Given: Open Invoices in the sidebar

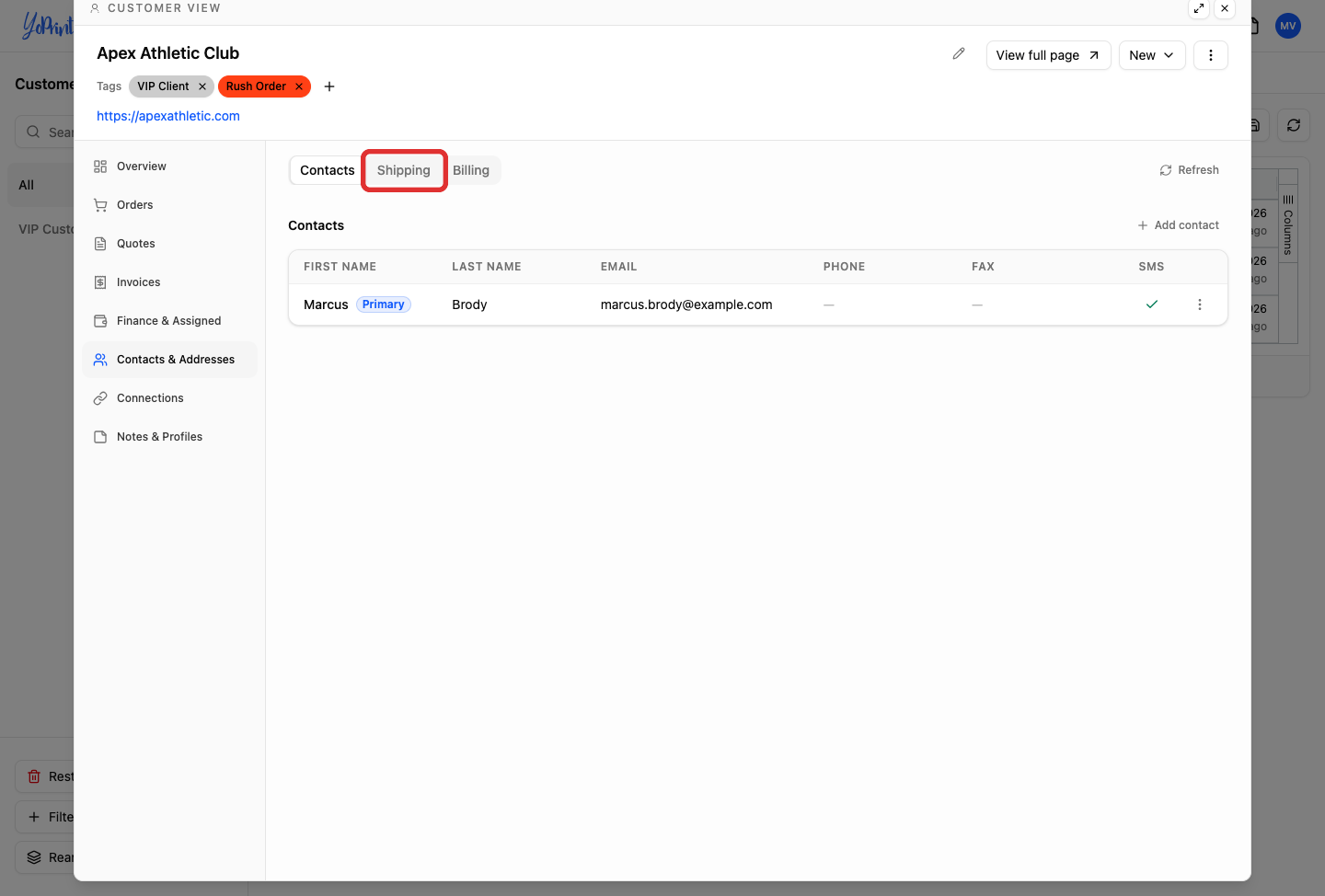Looking at the screenshot, I should (x=169, y=282).
